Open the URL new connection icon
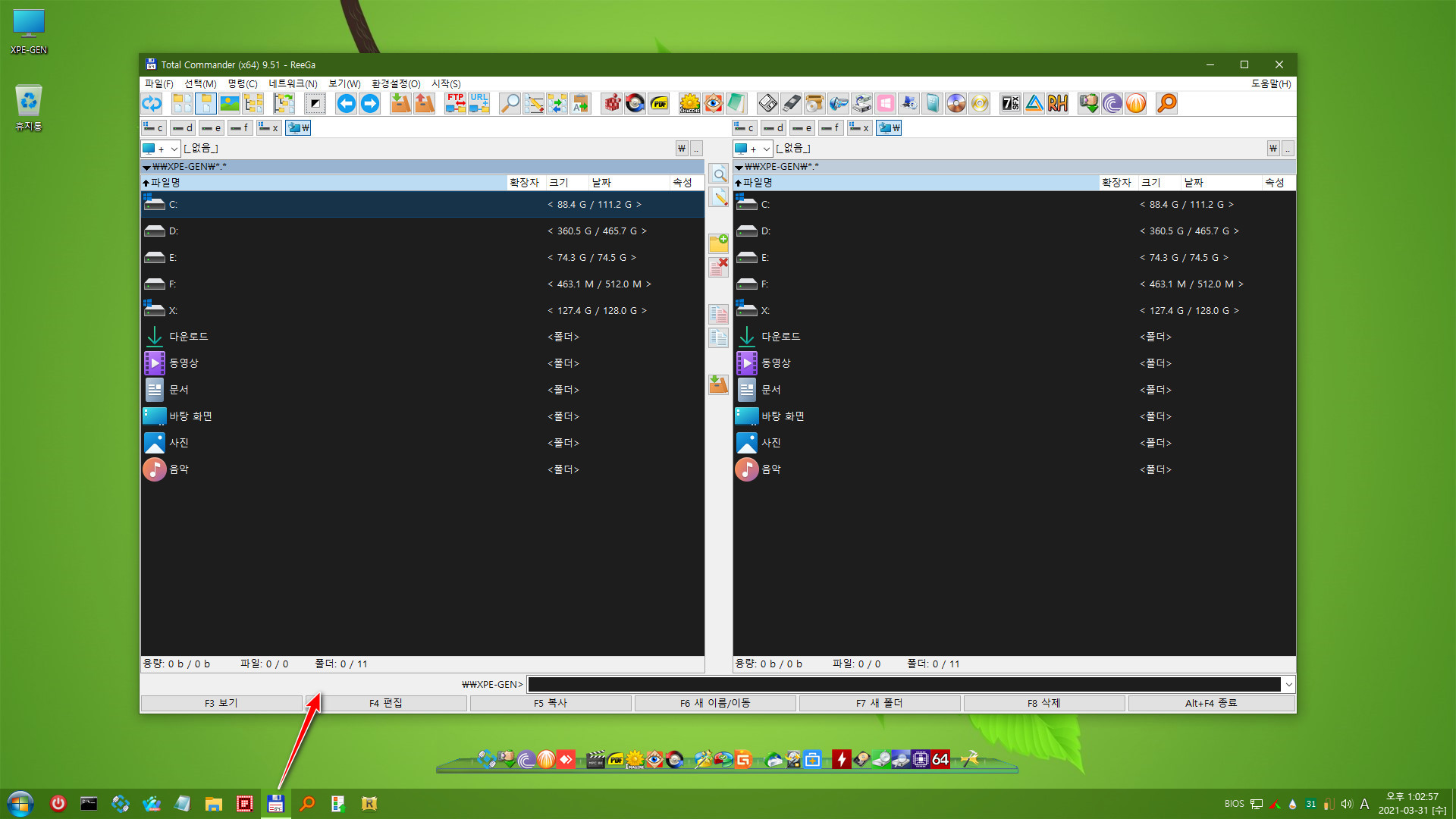Image resolution: width=1456 pixels, height=819 pixels. (x=479, y=103)
